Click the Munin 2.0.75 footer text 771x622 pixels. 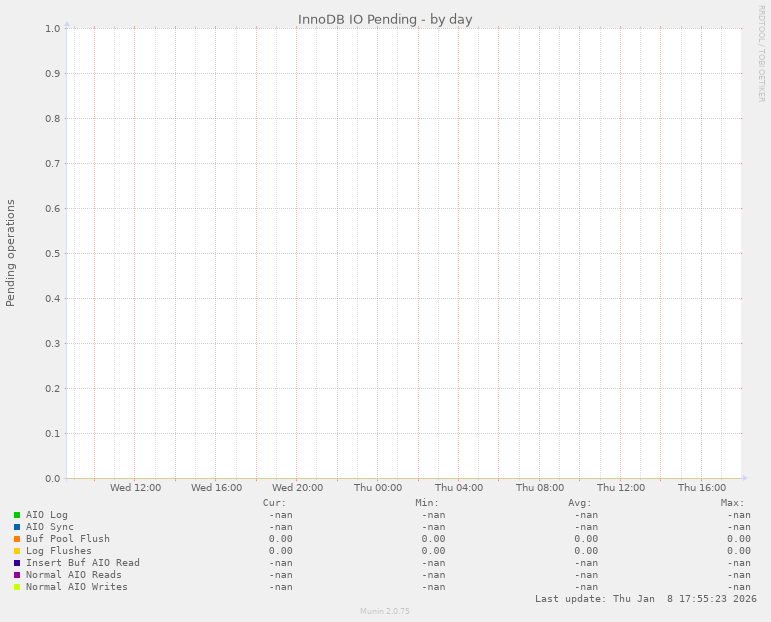(385, 611)
